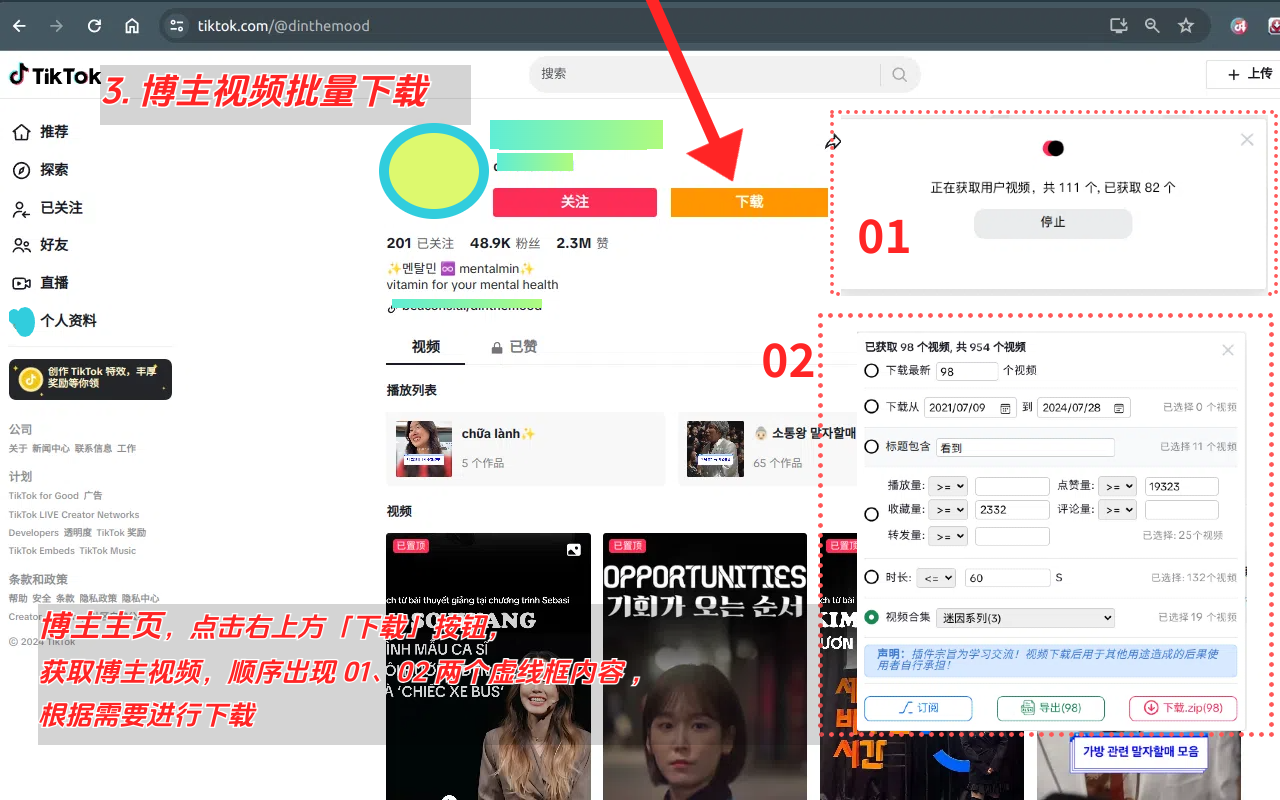The image size is (1280, 800).
Task: Edit the 下载最新 count field
Action: click(x=967, y=371)
